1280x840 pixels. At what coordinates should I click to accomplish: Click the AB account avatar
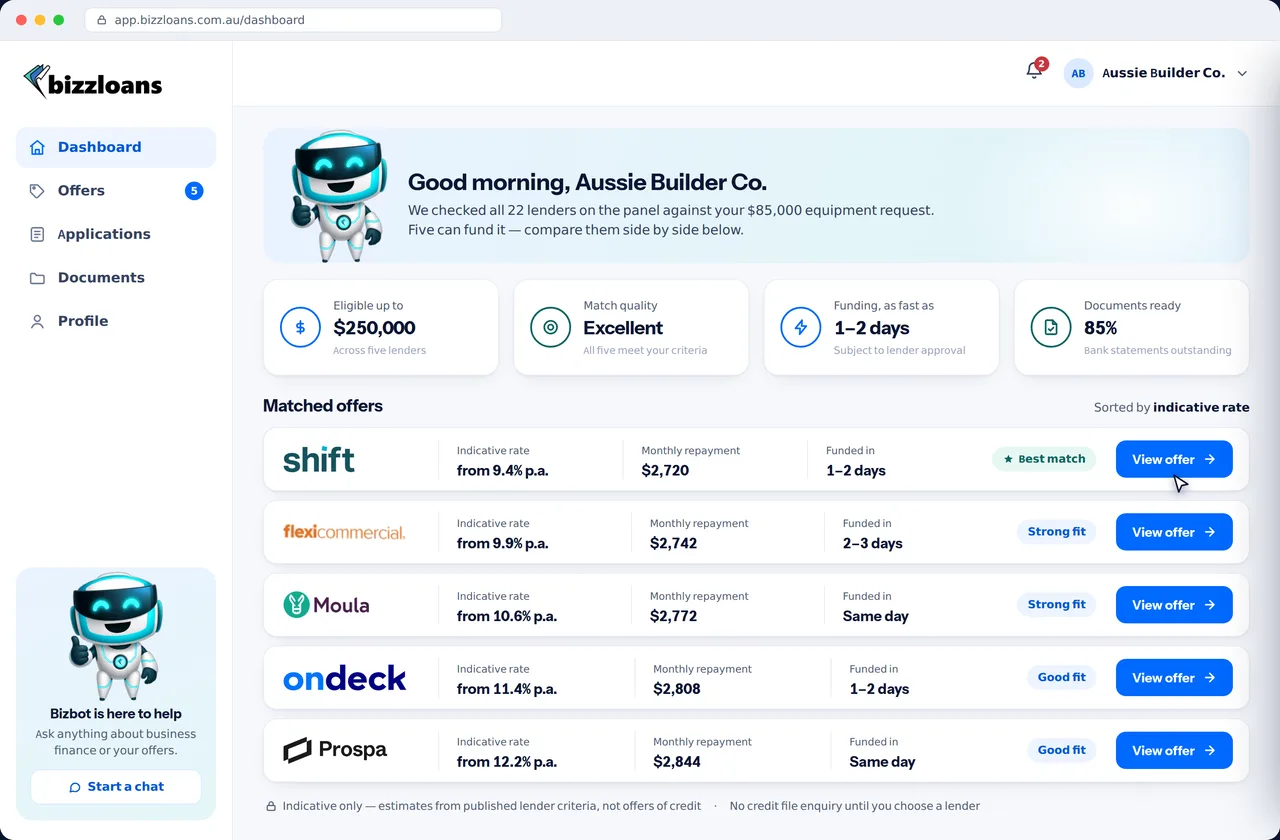tap(1078, 73)
